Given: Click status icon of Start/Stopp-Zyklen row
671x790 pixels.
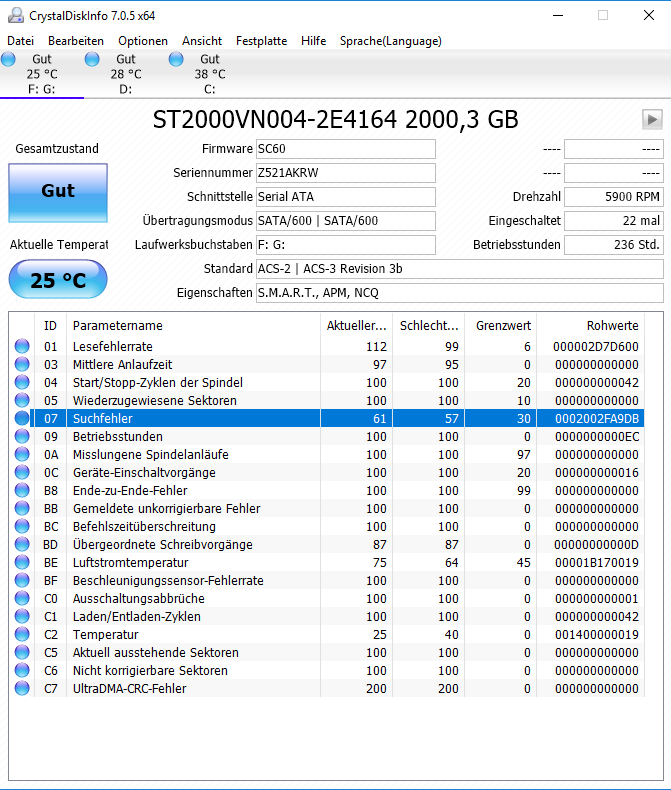Looking at the screenshot, I should click(22, 382).
